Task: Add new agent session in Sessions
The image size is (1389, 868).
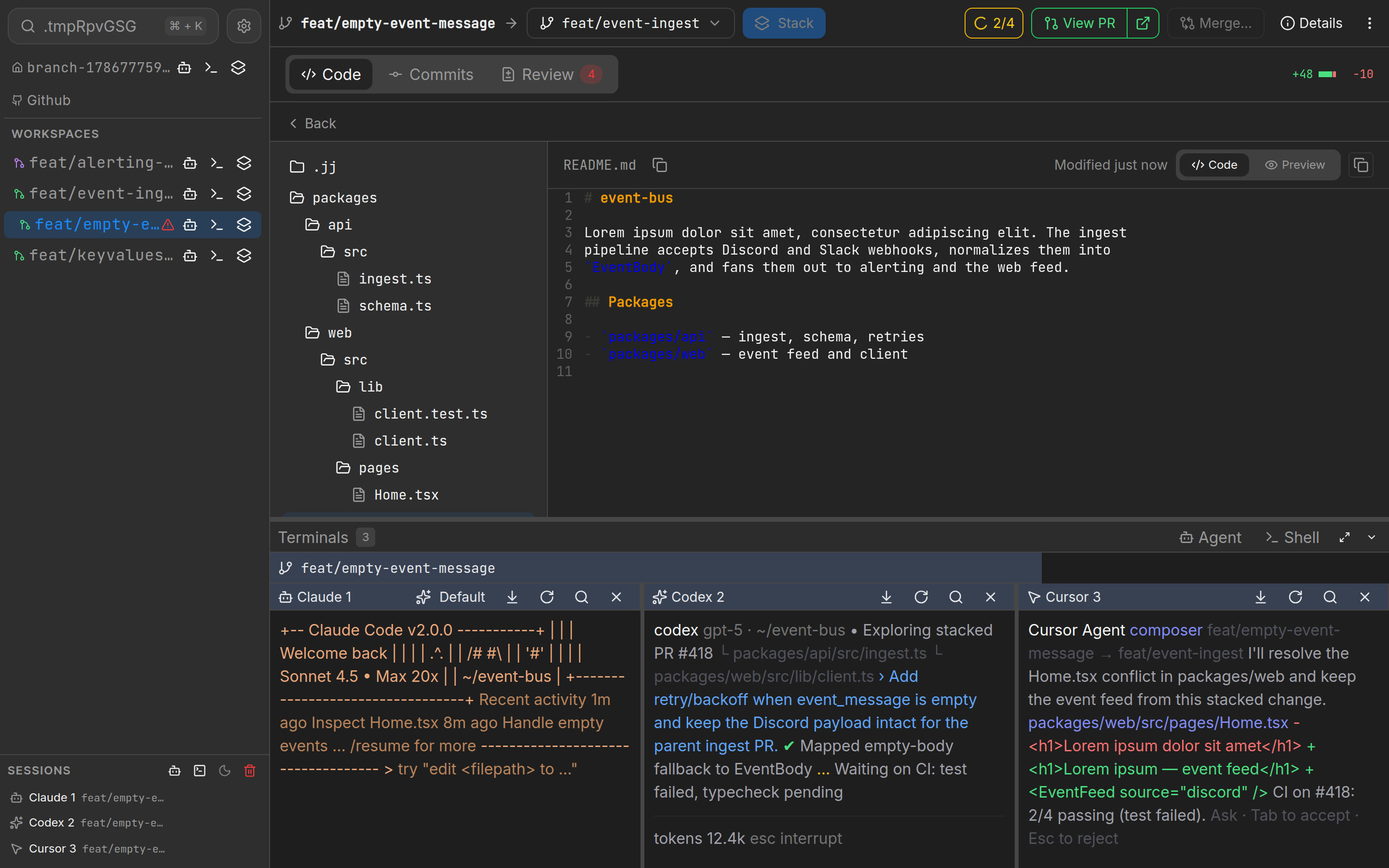Action: point(175,771)
